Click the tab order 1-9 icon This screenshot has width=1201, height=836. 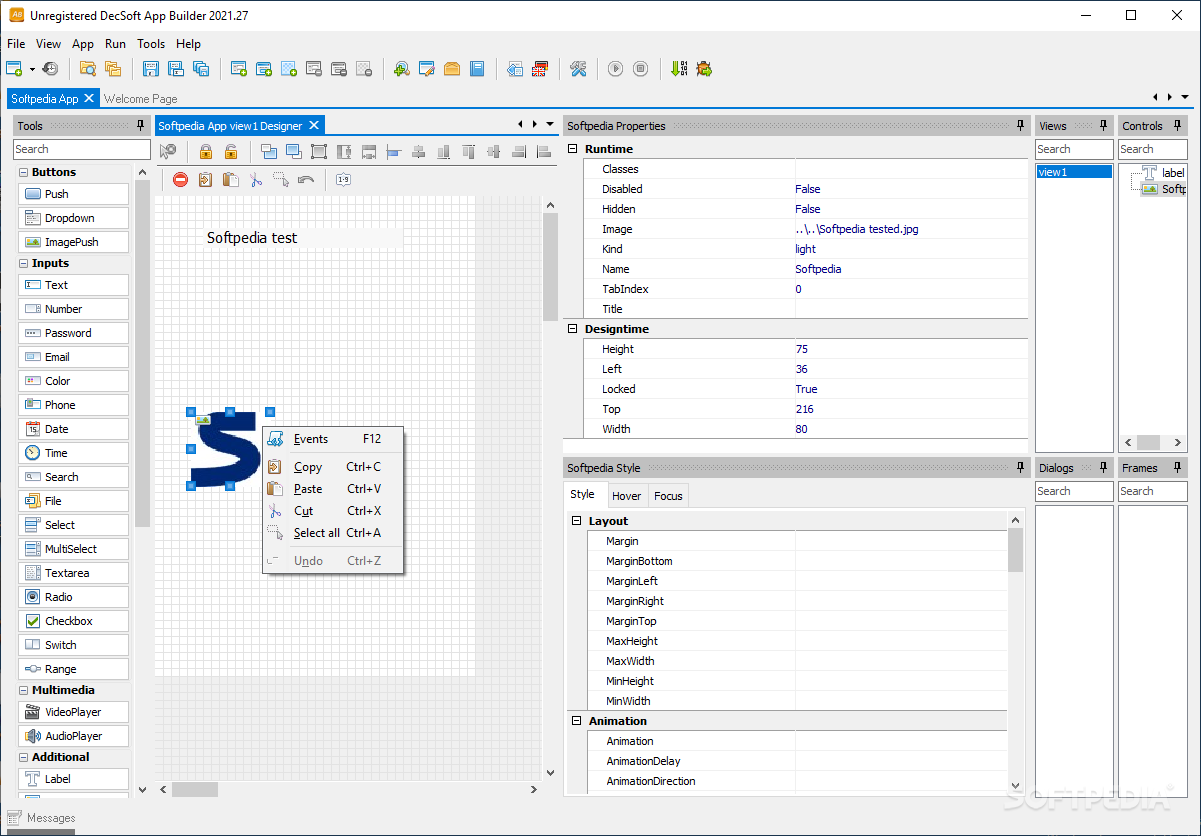point(343,180)
